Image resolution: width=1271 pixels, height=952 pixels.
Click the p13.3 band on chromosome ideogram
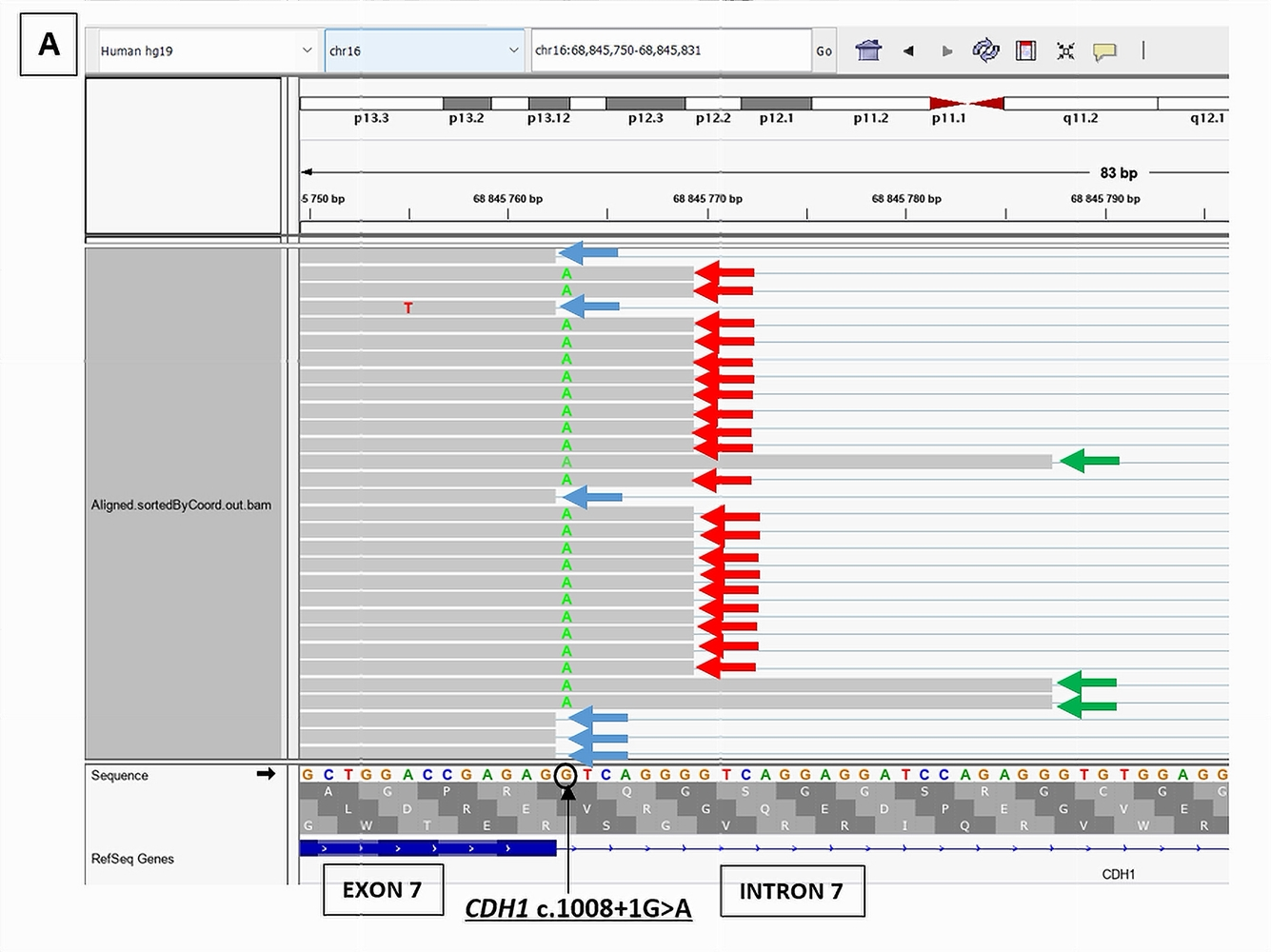(370, 103)
